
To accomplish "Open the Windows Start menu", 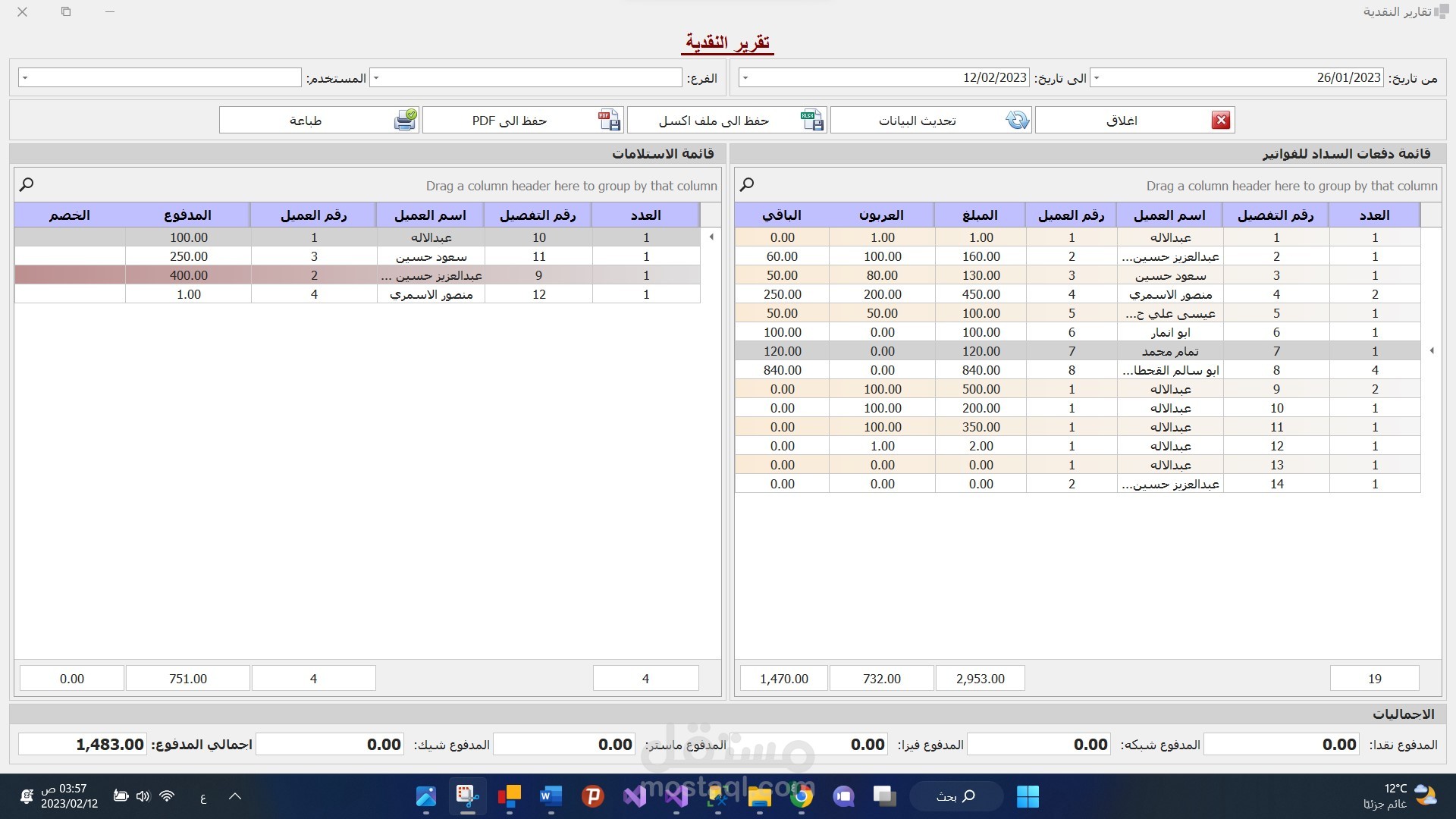I will pos(1028,796).
